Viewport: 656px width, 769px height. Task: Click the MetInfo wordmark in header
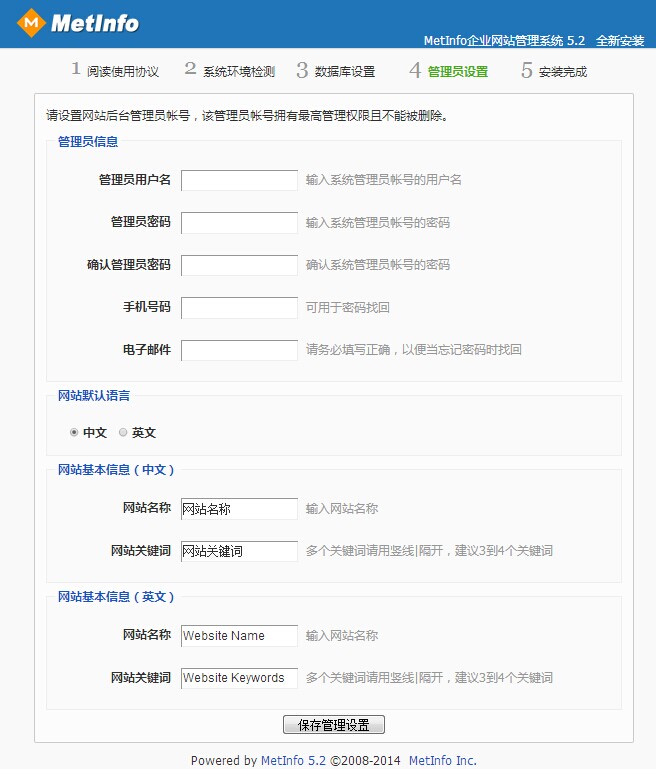pyautogui.click(x=95, y=23)
